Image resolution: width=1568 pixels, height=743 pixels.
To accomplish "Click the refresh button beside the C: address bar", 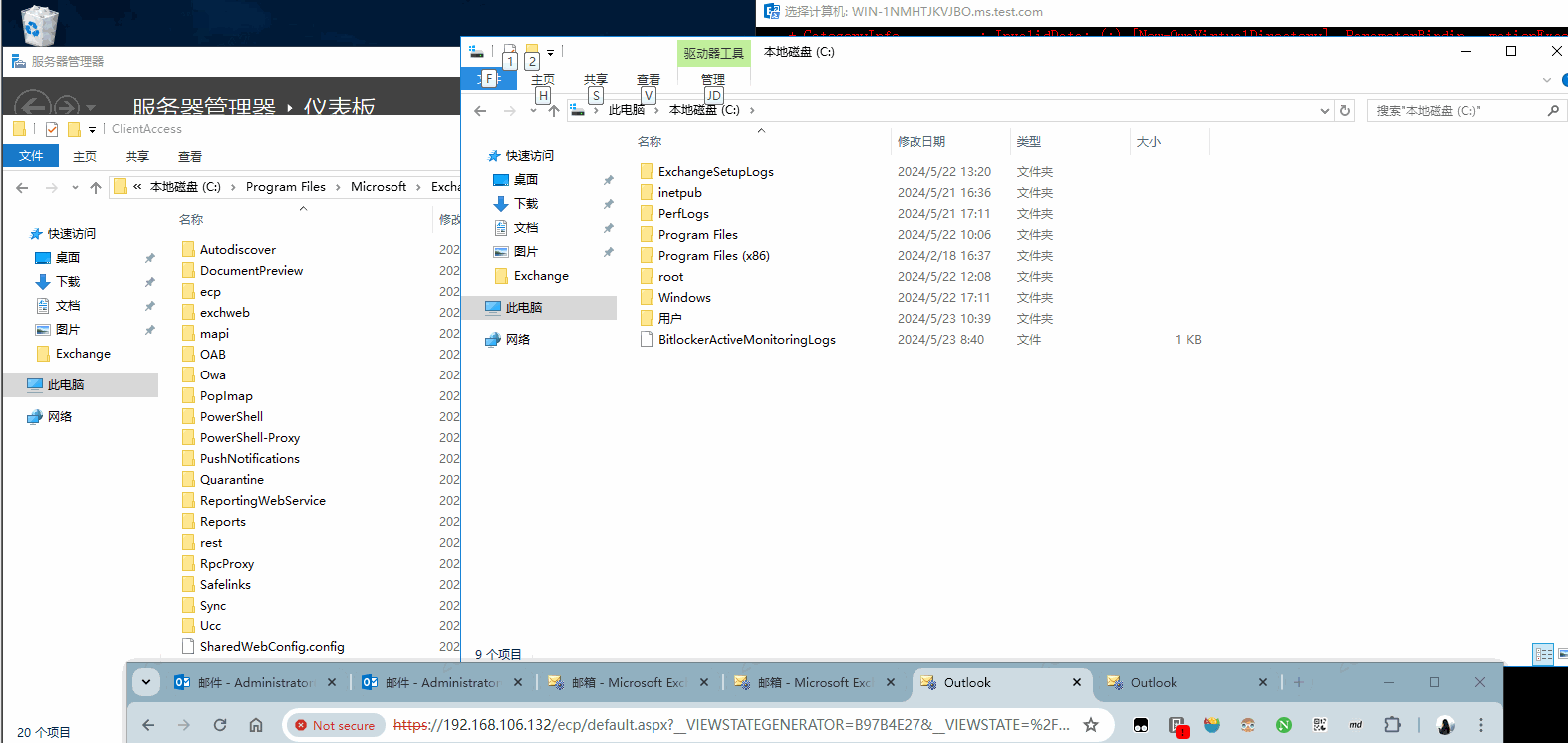I will pyautogui.click(x=1345, y=111).
